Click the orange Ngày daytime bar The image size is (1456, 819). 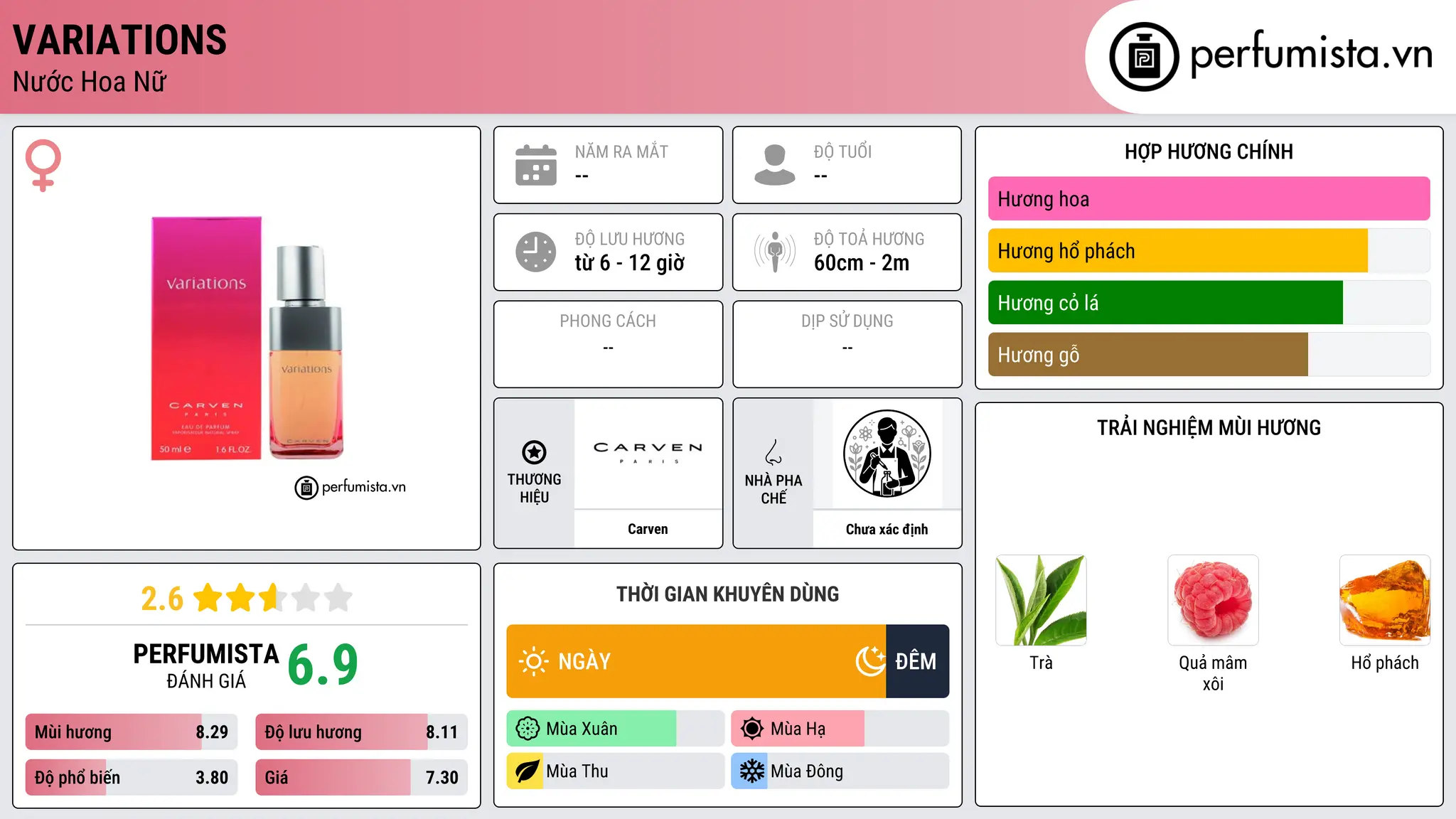[x=696, y=661]
